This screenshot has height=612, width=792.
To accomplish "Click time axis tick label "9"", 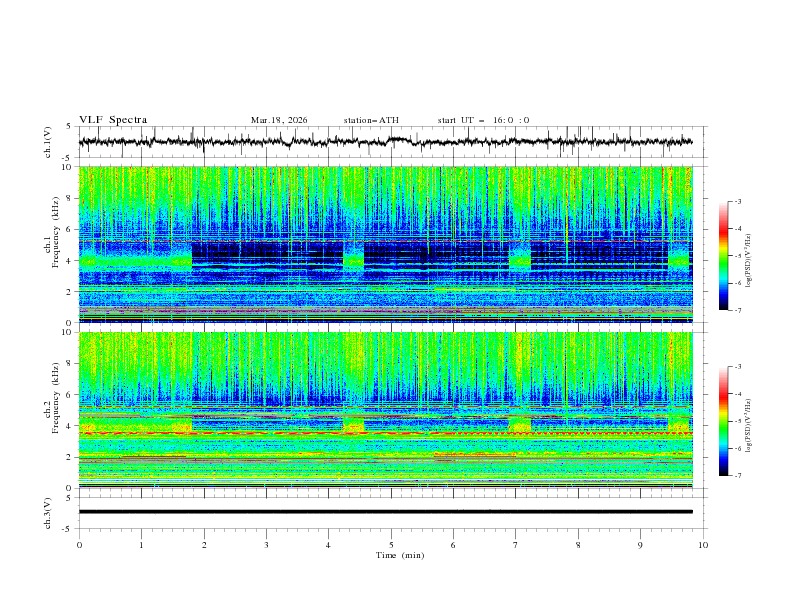I will (640, 545).
